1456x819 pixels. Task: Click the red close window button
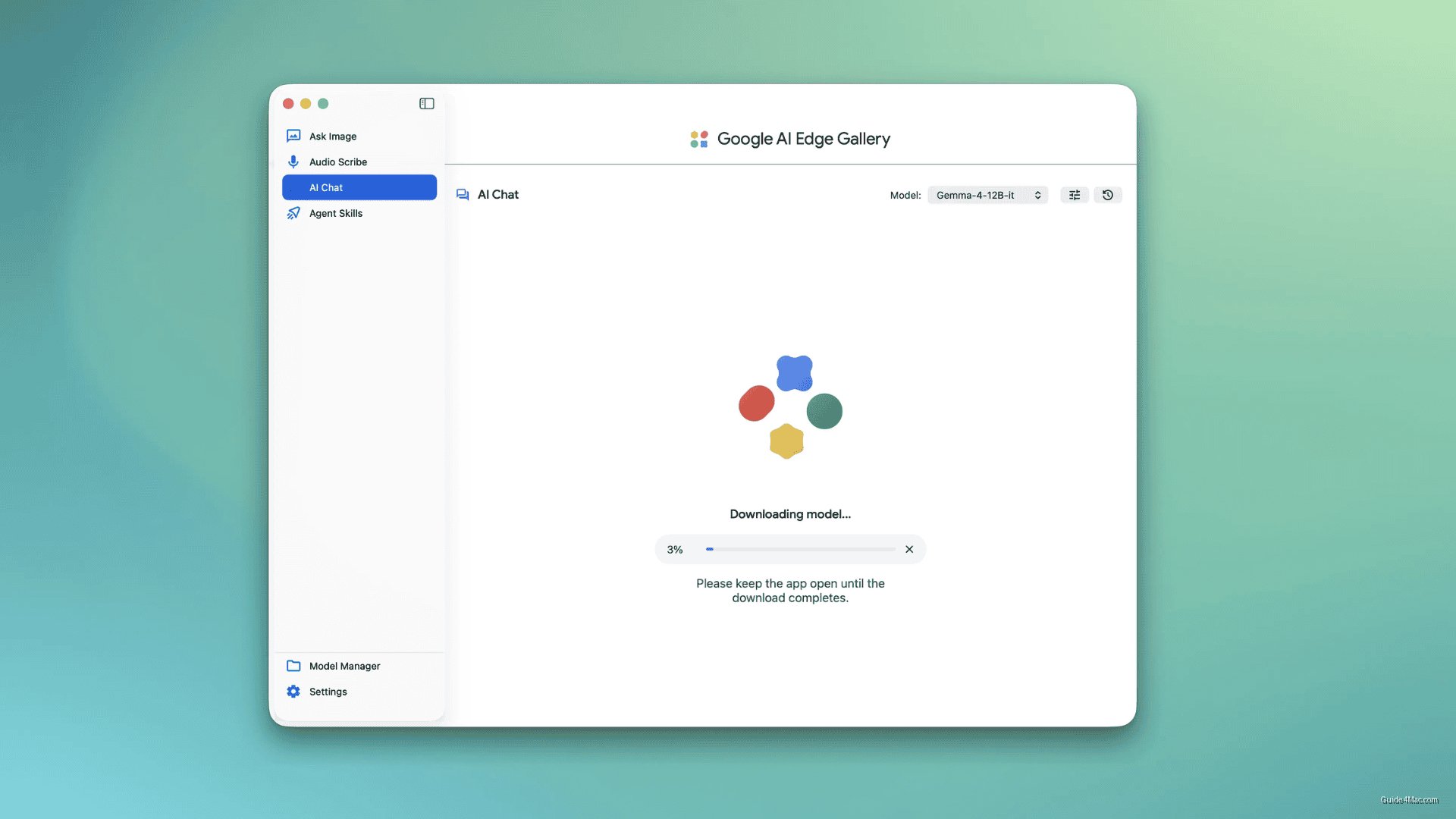tap(288, 104)
